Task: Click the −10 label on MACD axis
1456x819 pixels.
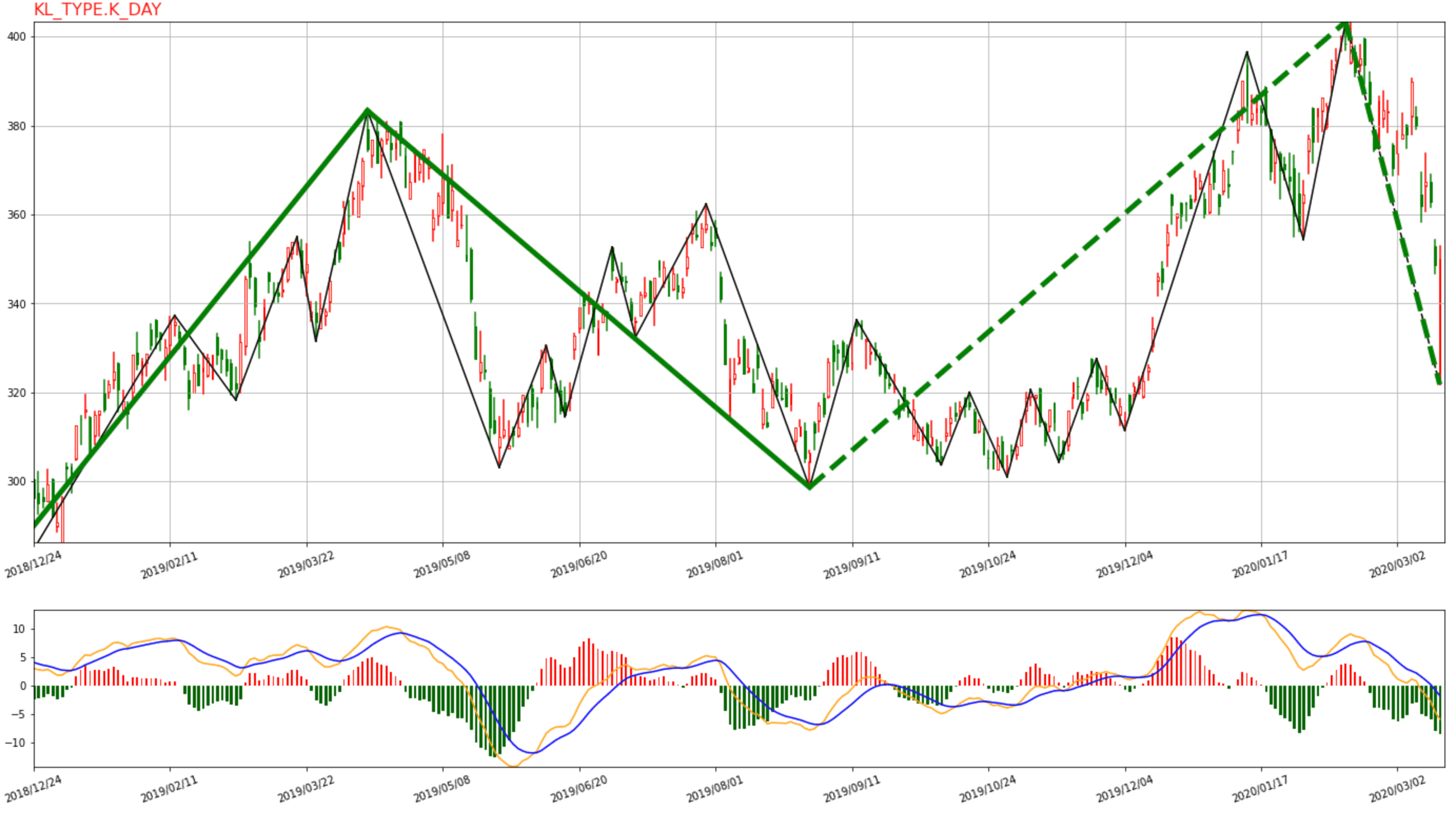Action: tap(16, 743)
